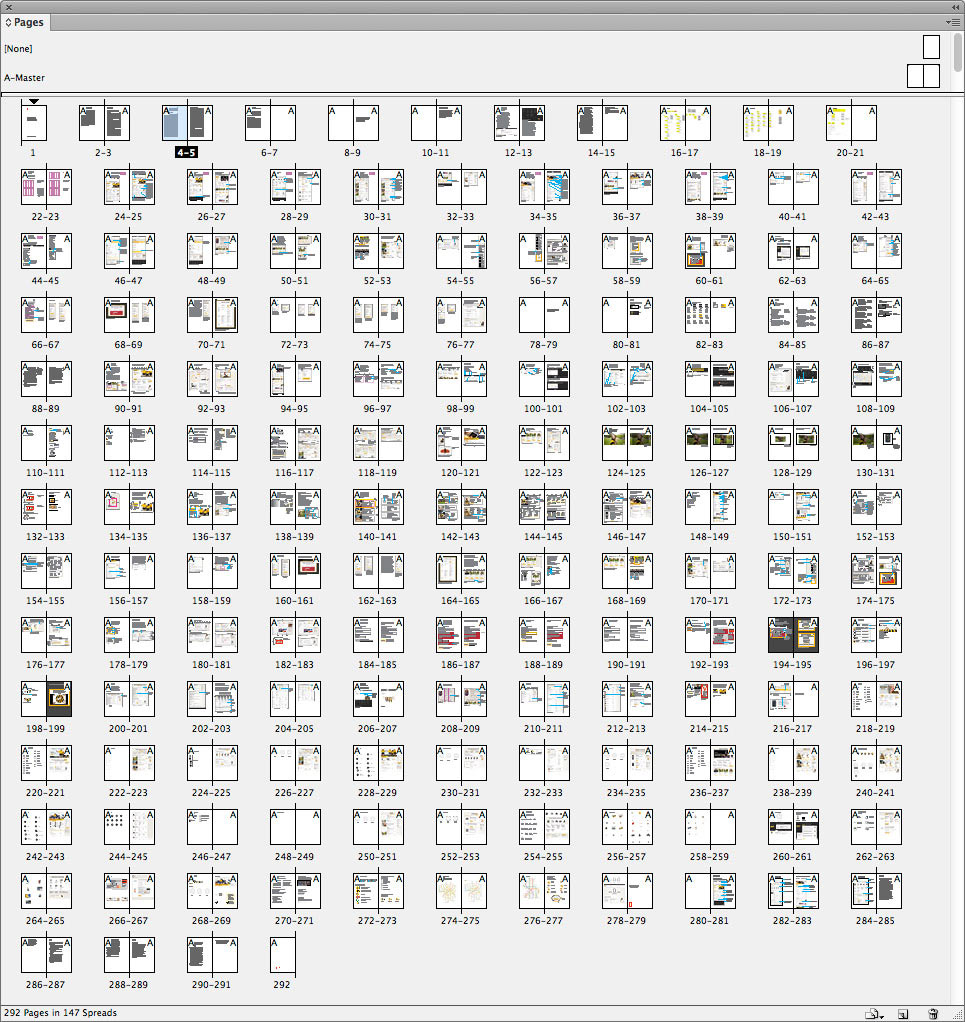Click the Create new page icon
This screenshot has width=965, height=1022.
(902, 1013)
